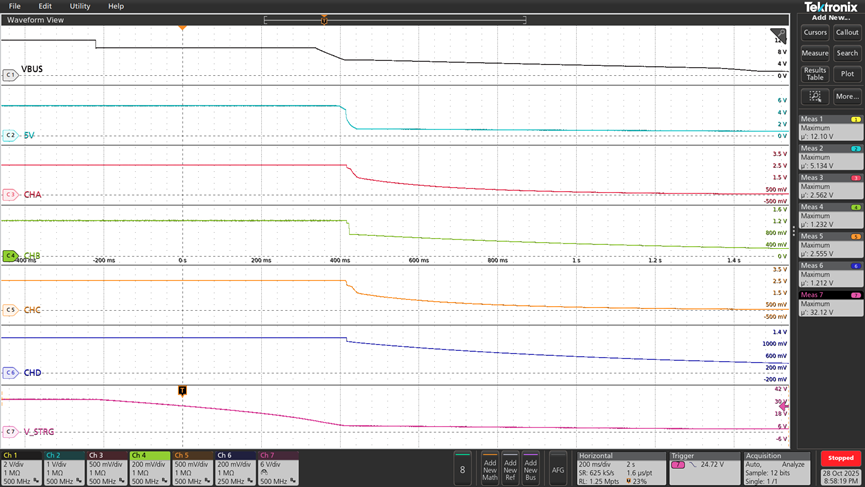Click the AFG button
865x487 pixels.
(558, 468)
